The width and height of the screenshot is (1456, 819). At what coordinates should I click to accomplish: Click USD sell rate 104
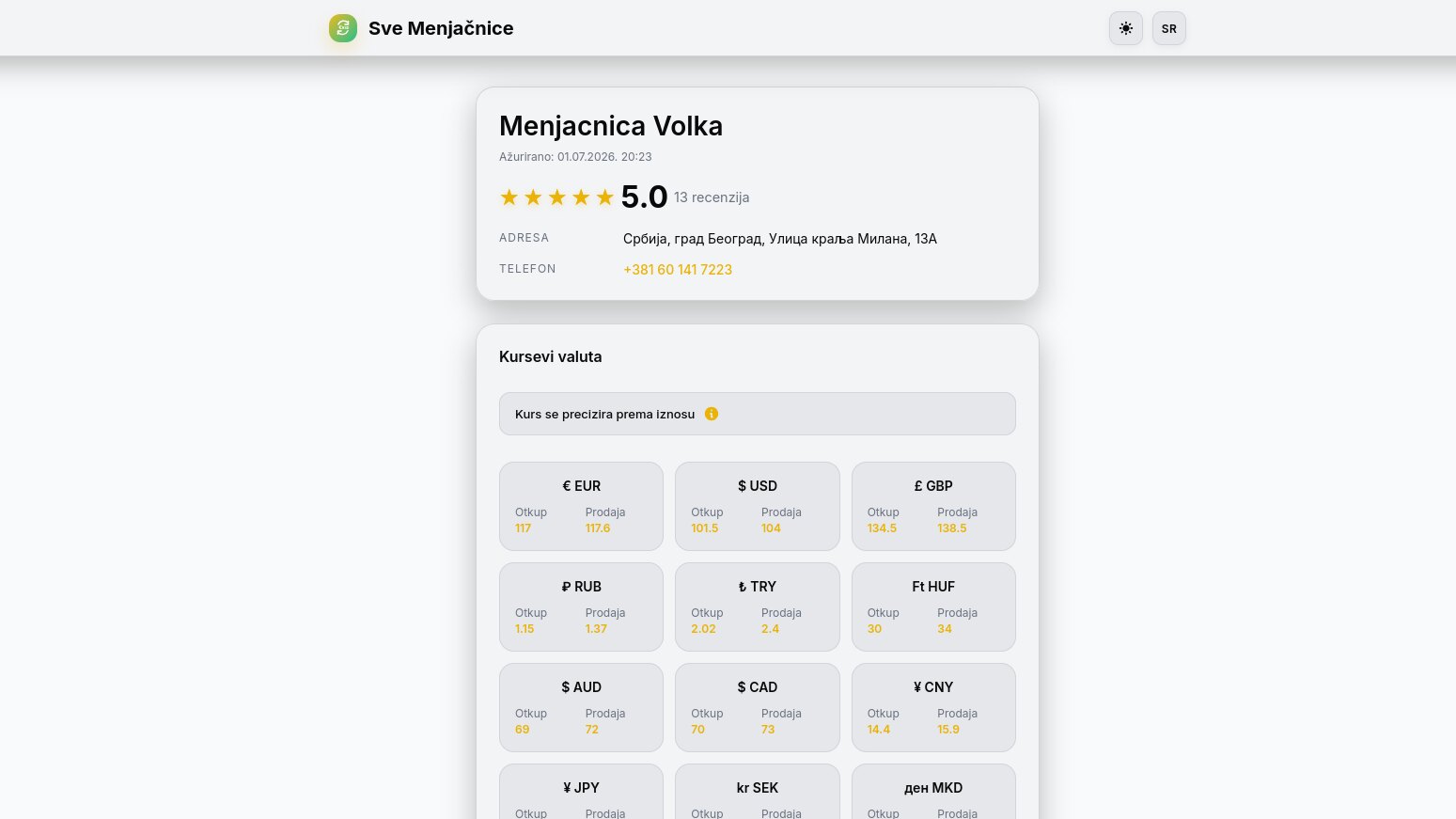771,528
